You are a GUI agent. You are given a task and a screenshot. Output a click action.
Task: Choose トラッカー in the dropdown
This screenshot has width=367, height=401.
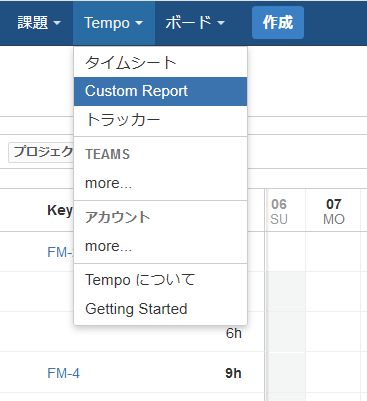tap(160, 120)
